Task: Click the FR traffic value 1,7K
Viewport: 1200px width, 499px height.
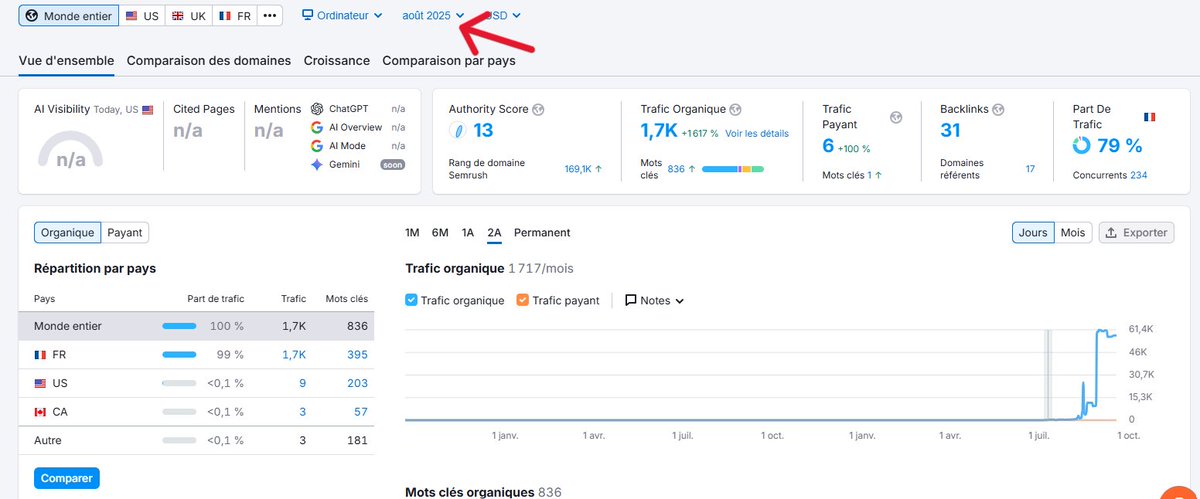Action: 294,354
